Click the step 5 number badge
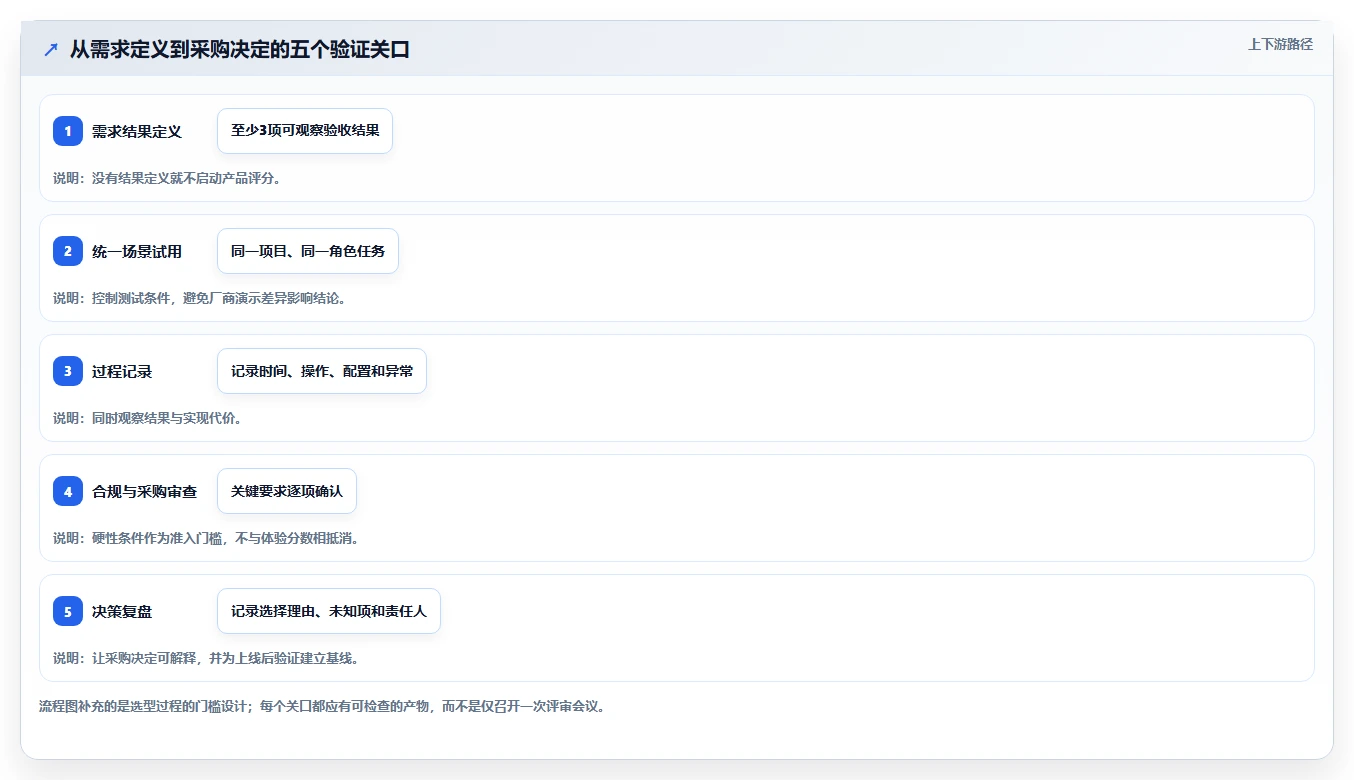This screenshot has width=1354, height=780. pyautogui.click(x=68, y=611)
